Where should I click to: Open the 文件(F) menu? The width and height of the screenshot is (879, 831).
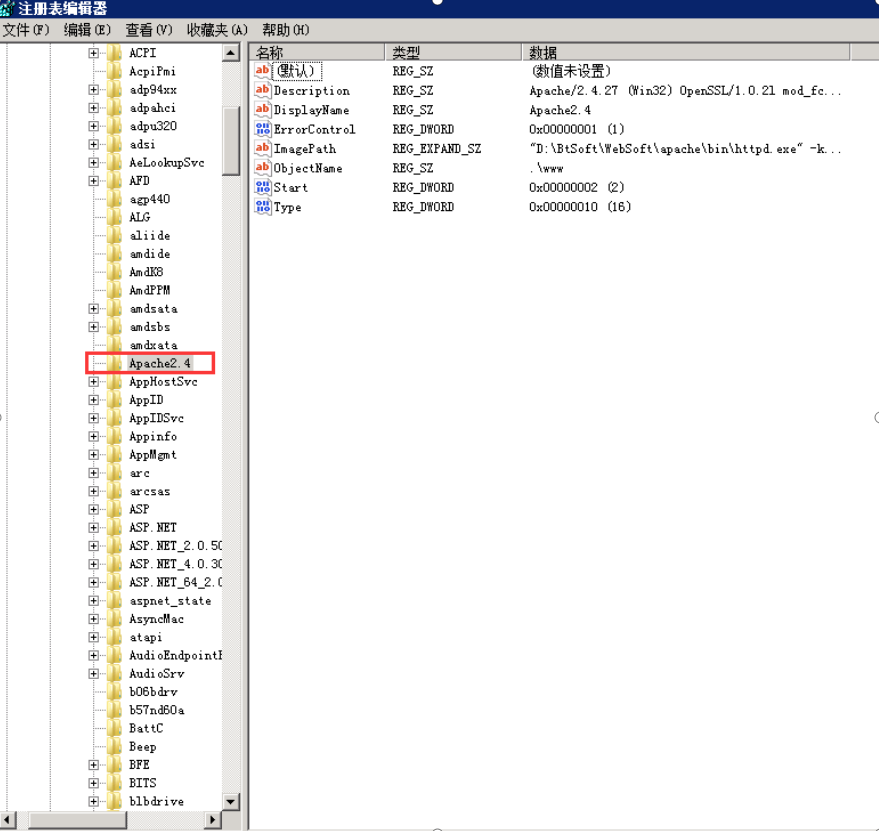click(x=26, y=30)
